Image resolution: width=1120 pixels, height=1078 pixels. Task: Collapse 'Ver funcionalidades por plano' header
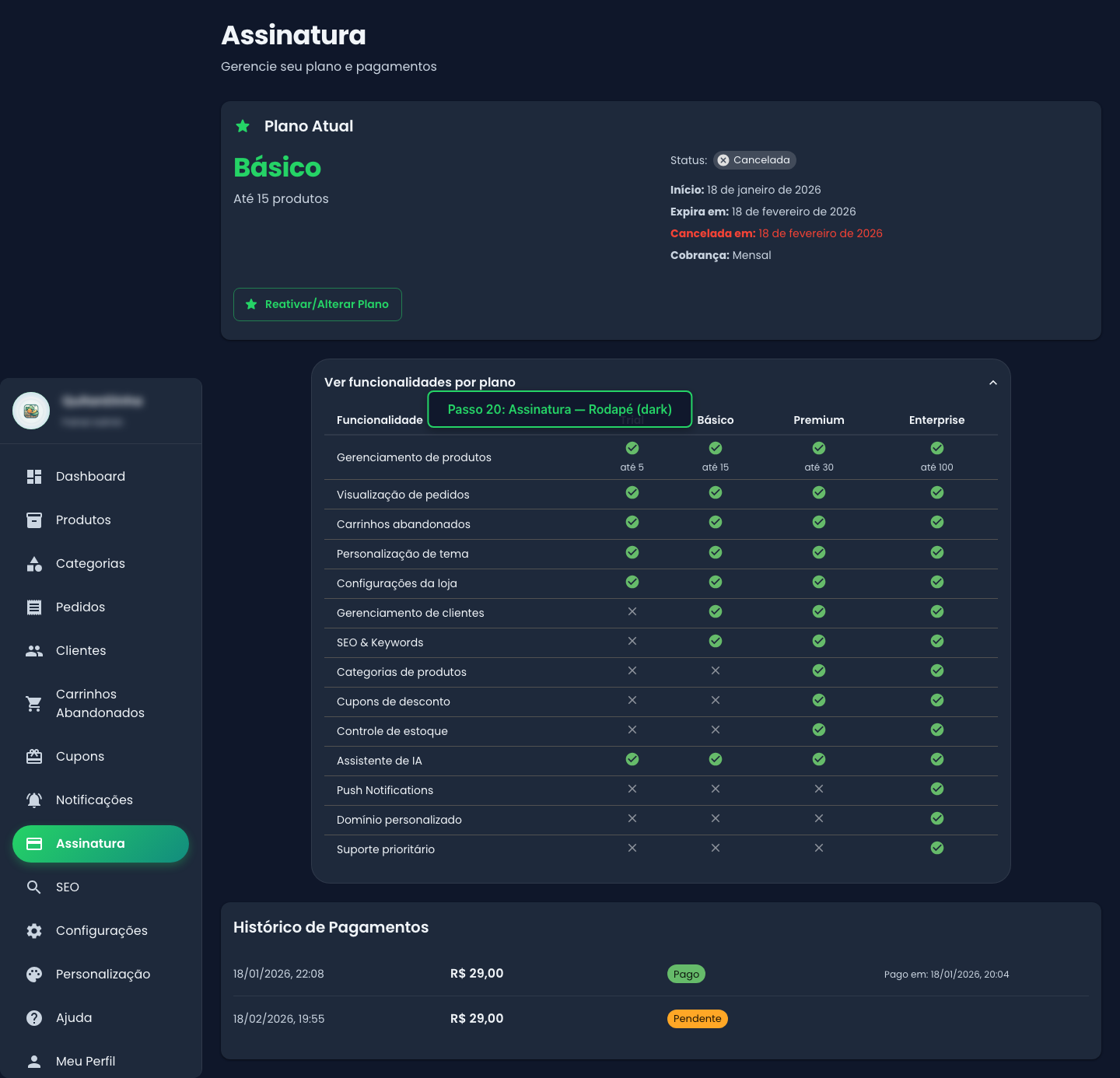pos(420,383)
